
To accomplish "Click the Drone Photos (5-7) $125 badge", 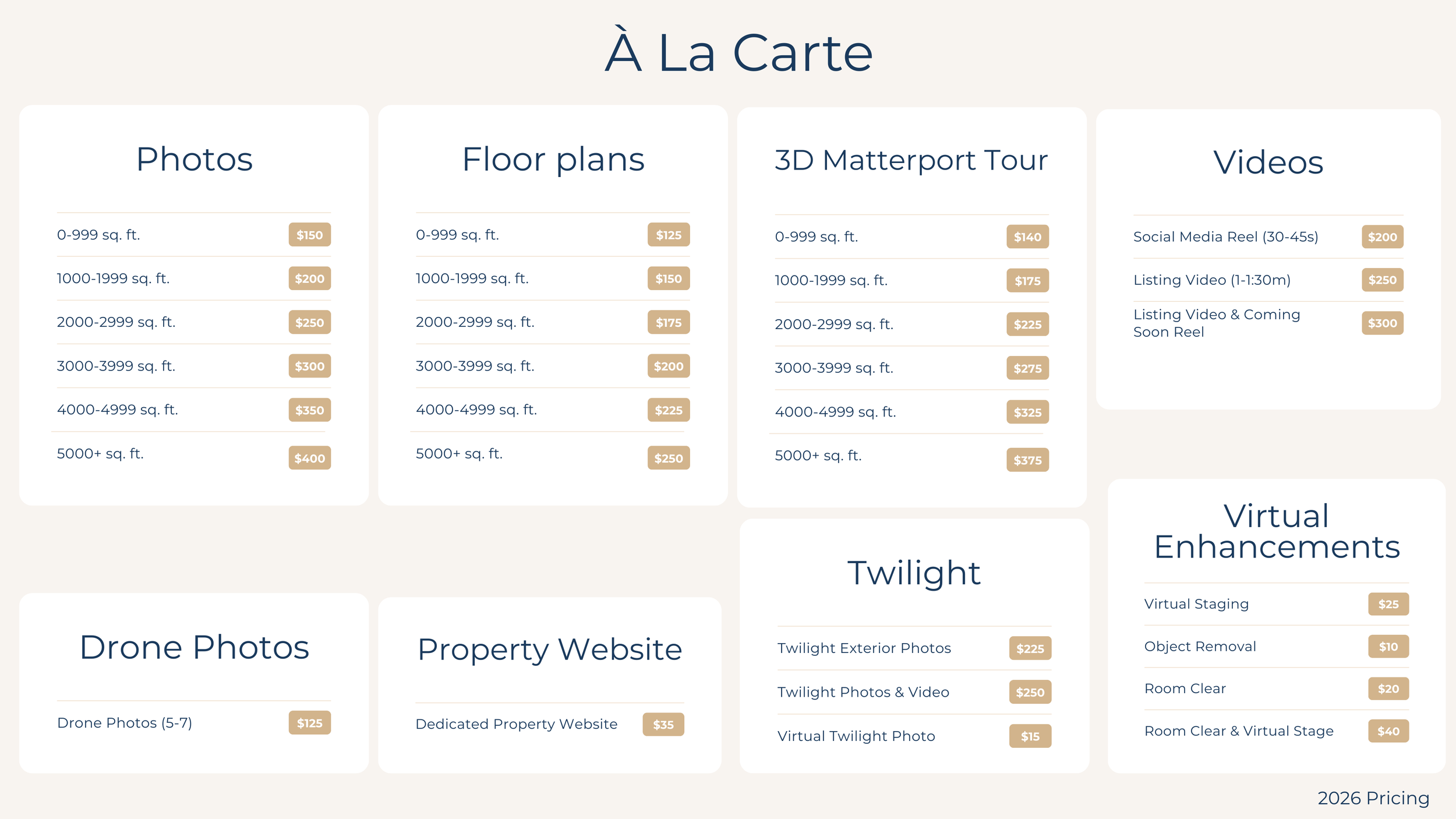I will point(309,723).
